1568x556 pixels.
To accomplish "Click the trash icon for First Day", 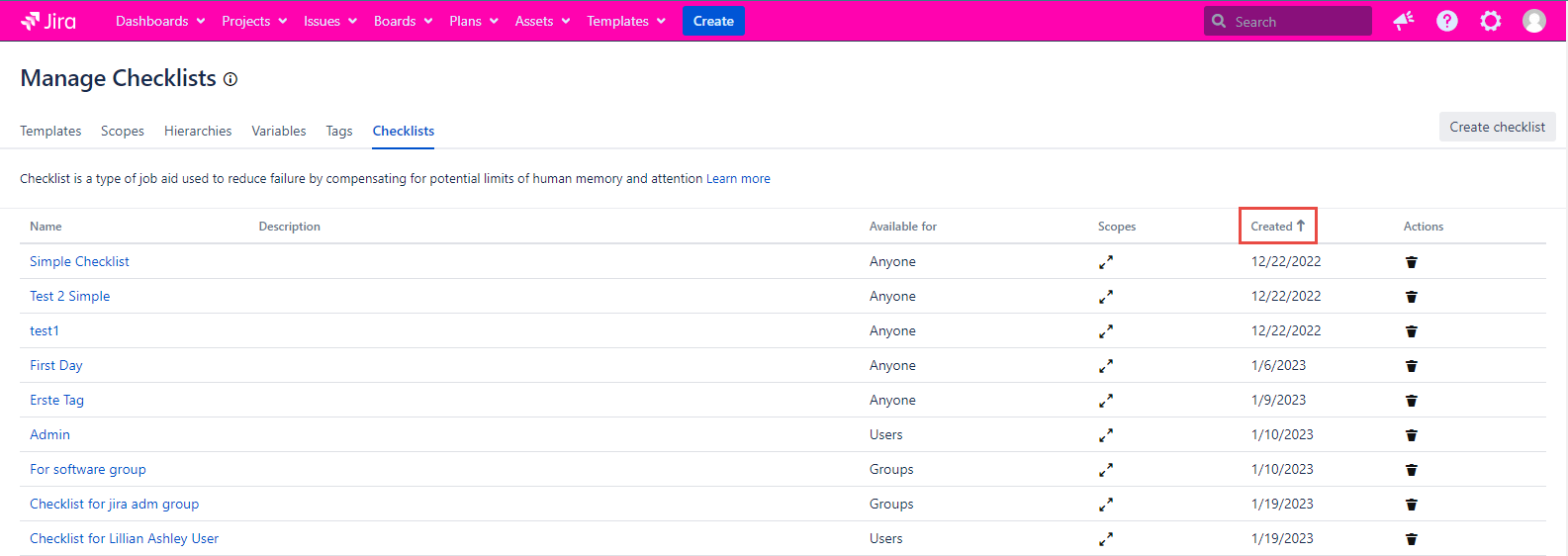I will click(1412, 366).
